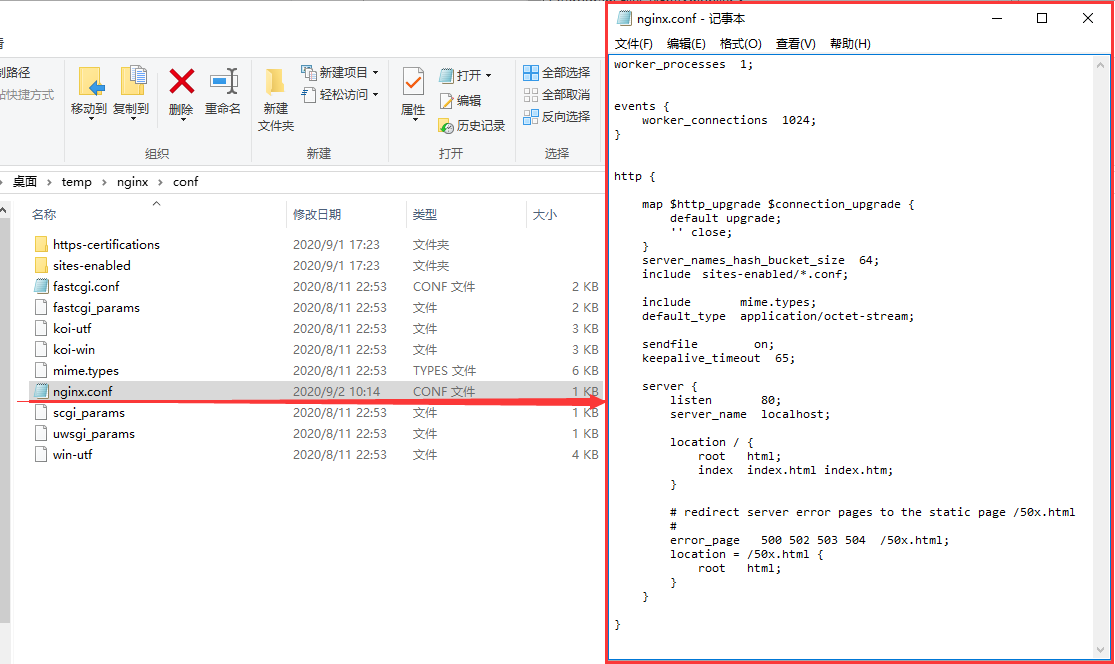Select the nginx.conf file row
The width and height of the screenshot is (1115, 664).
(x=316, y=392)
